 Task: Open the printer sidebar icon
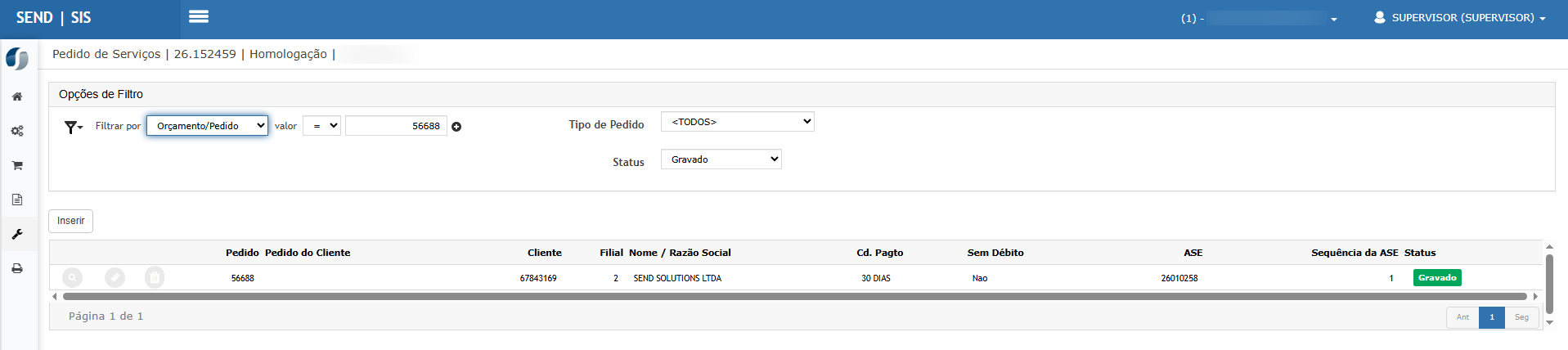[x=17, y=268]
